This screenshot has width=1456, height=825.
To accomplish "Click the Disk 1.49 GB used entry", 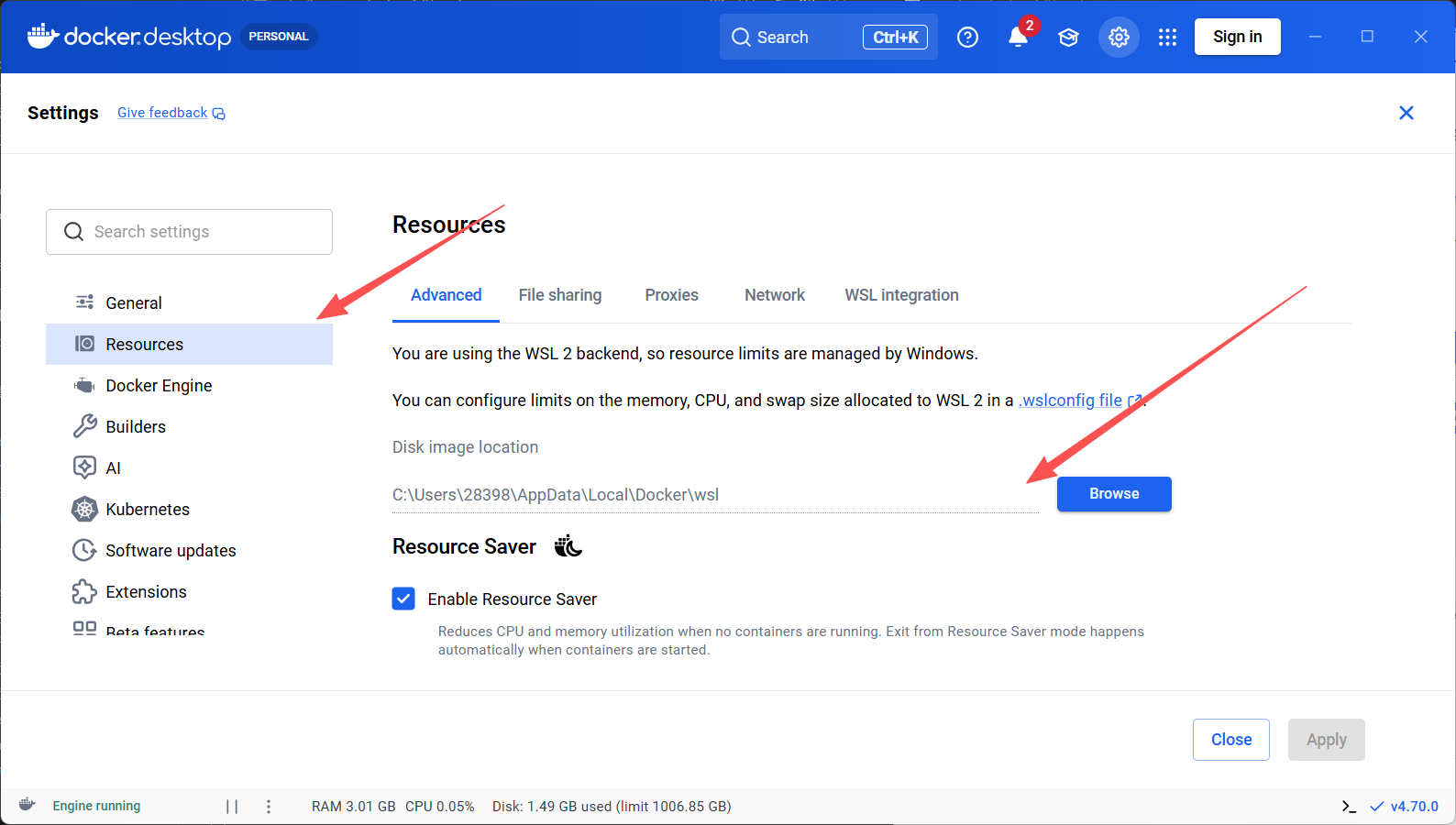I will pos(612,807).
